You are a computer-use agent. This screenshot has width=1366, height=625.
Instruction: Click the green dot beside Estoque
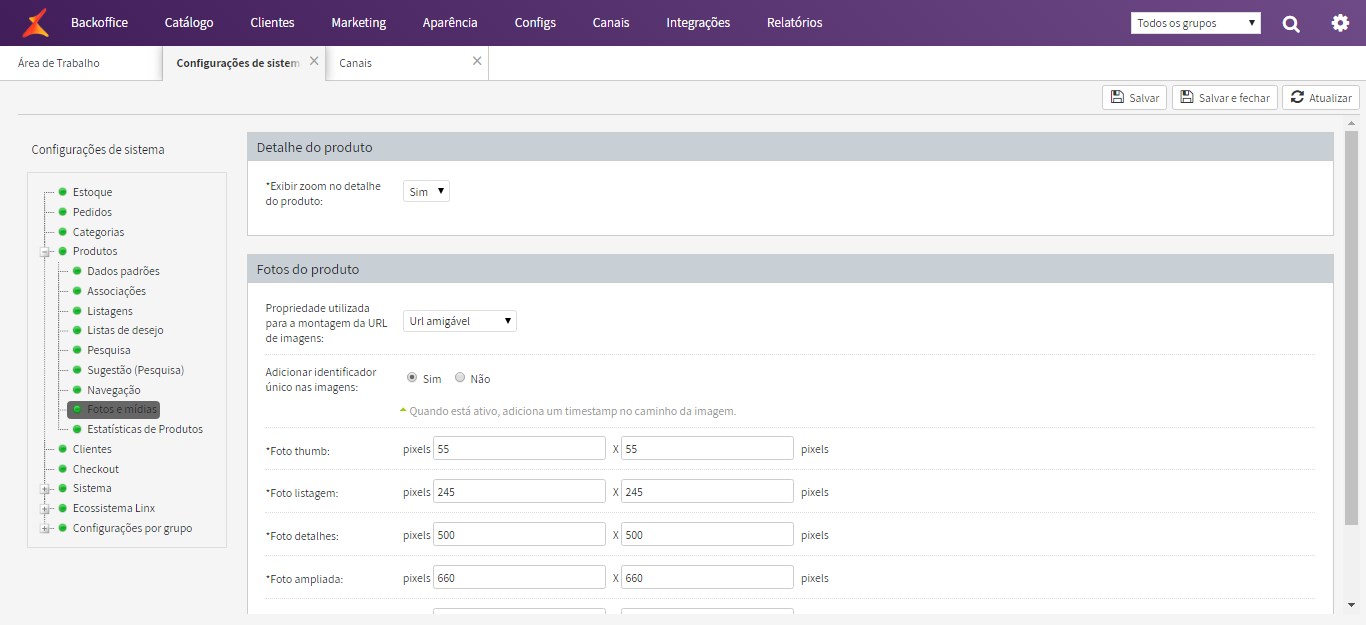point(63,191)
